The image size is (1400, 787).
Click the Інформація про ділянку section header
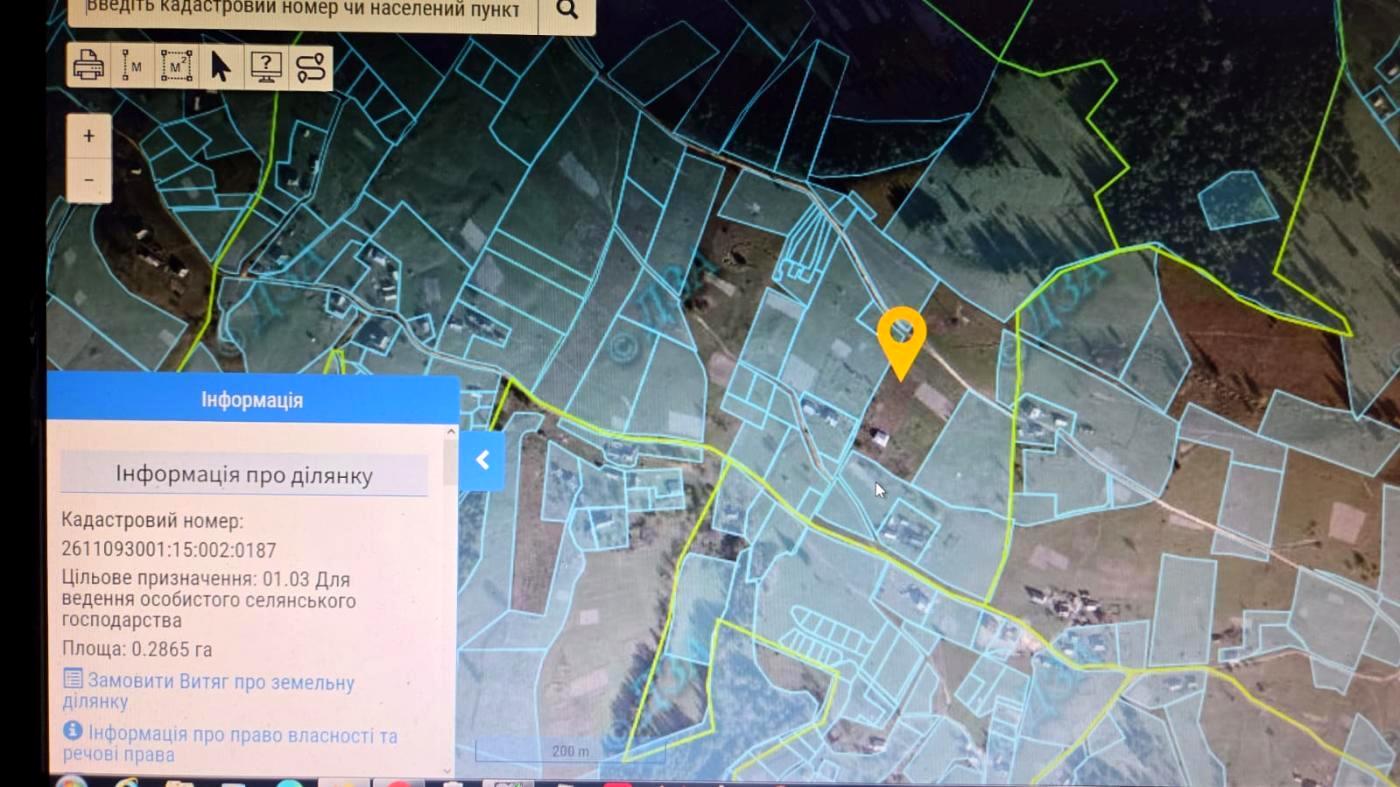click(244, 474)
